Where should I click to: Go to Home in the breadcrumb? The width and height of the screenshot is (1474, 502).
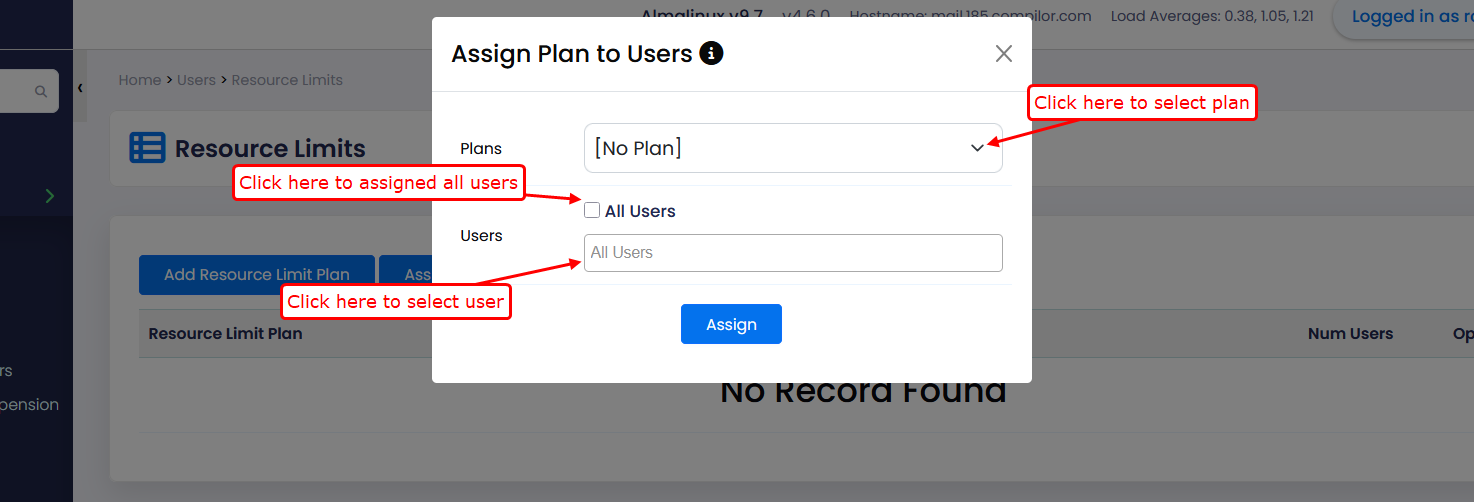pos(139,80)
